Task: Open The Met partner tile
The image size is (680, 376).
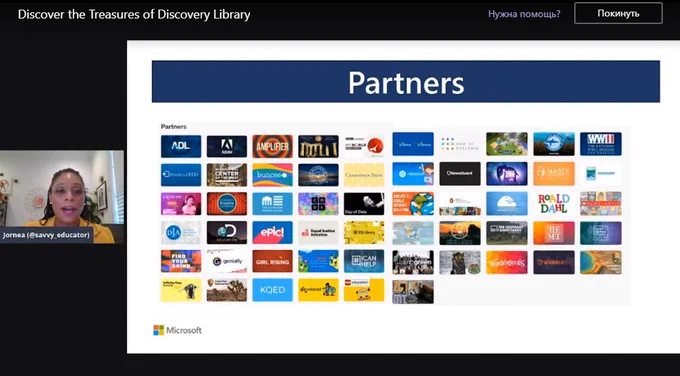Action: pos(554,233)
